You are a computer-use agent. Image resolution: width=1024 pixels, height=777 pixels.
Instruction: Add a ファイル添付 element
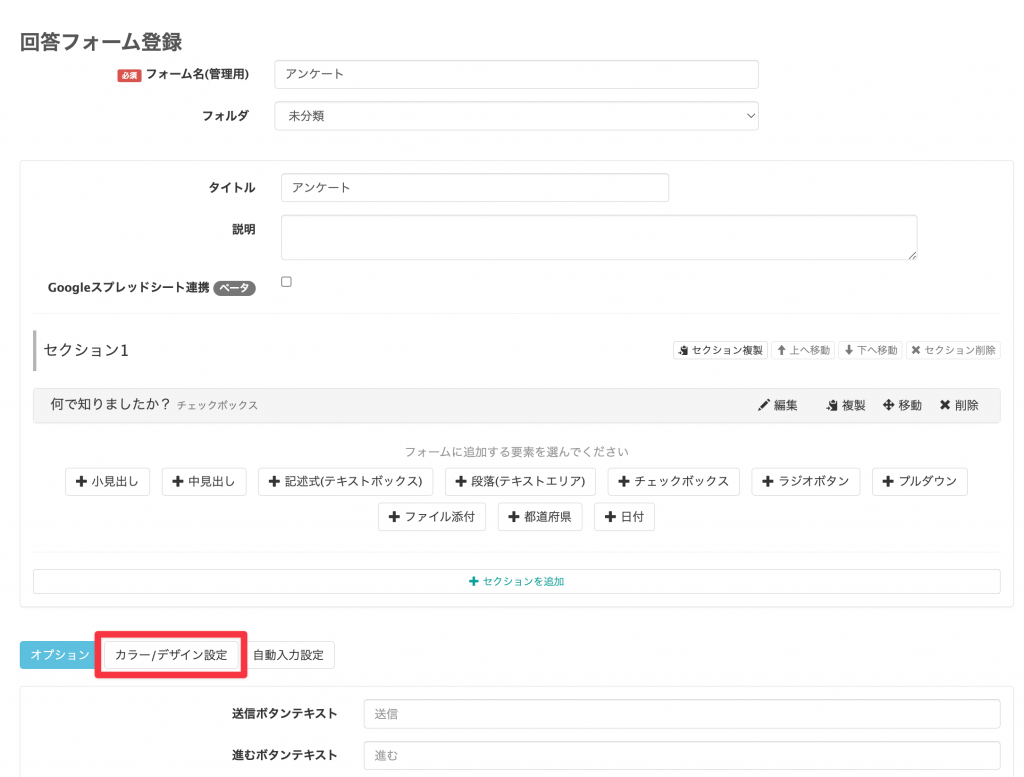coord(432,516)
